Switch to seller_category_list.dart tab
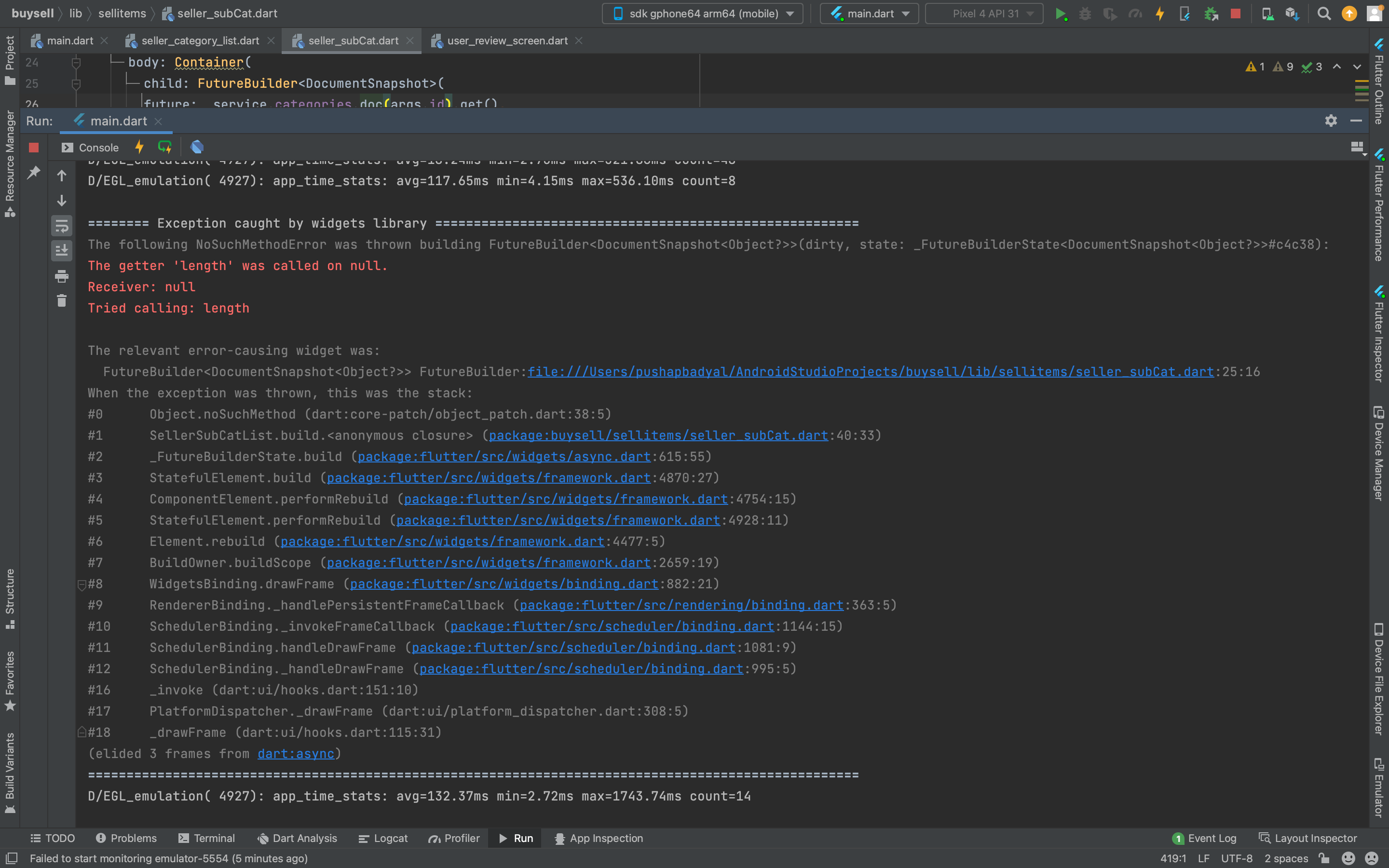1389x868 pixels. [200, 41]
